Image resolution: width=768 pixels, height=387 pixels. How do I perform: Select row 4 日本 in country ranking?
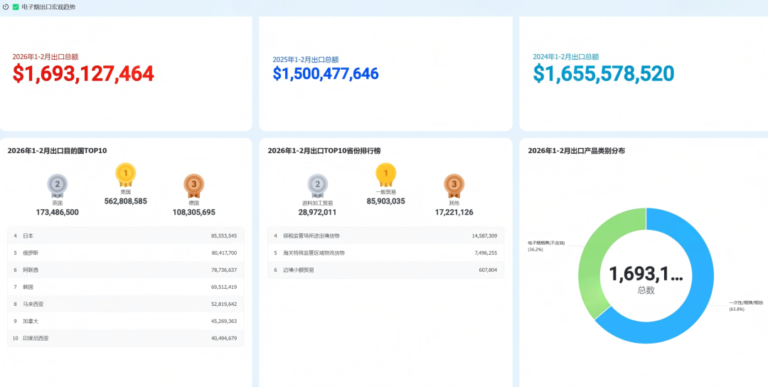pyautogui.click(x=125, y=236)
